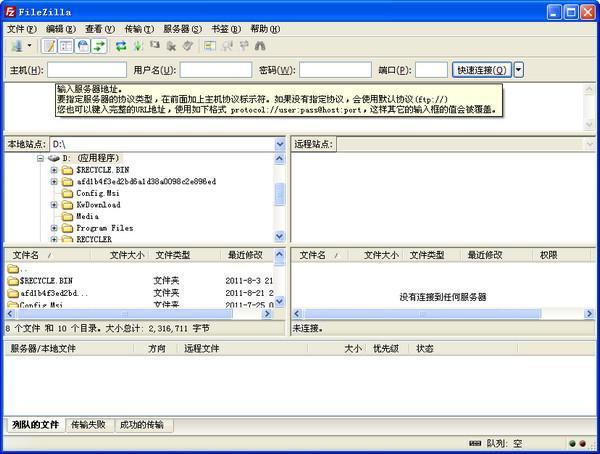Open the directory listing filters icon

tap(209, 46)
